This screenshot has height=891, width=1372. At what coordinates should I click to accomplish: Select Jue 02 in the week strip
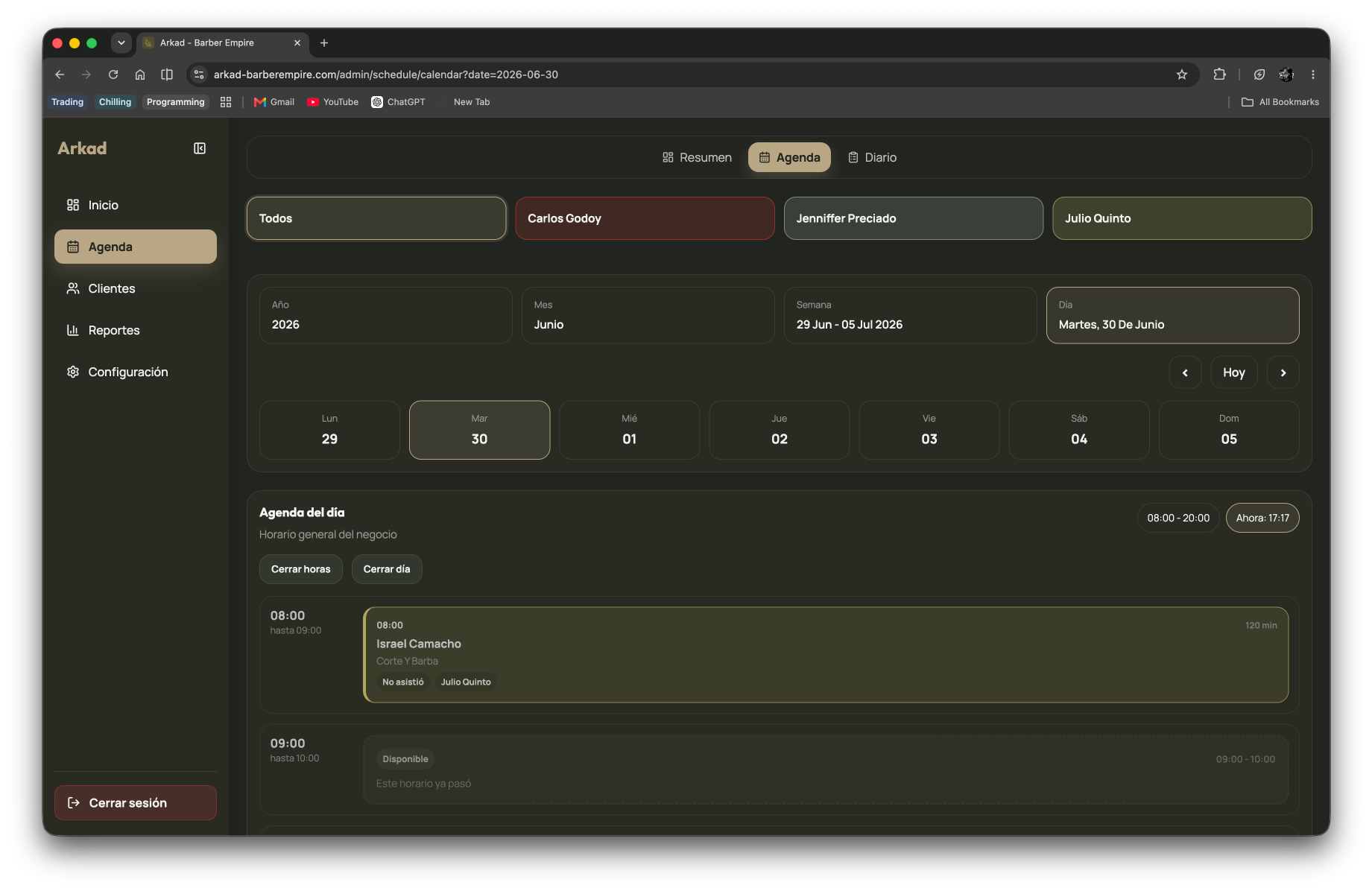click(780, 430)
